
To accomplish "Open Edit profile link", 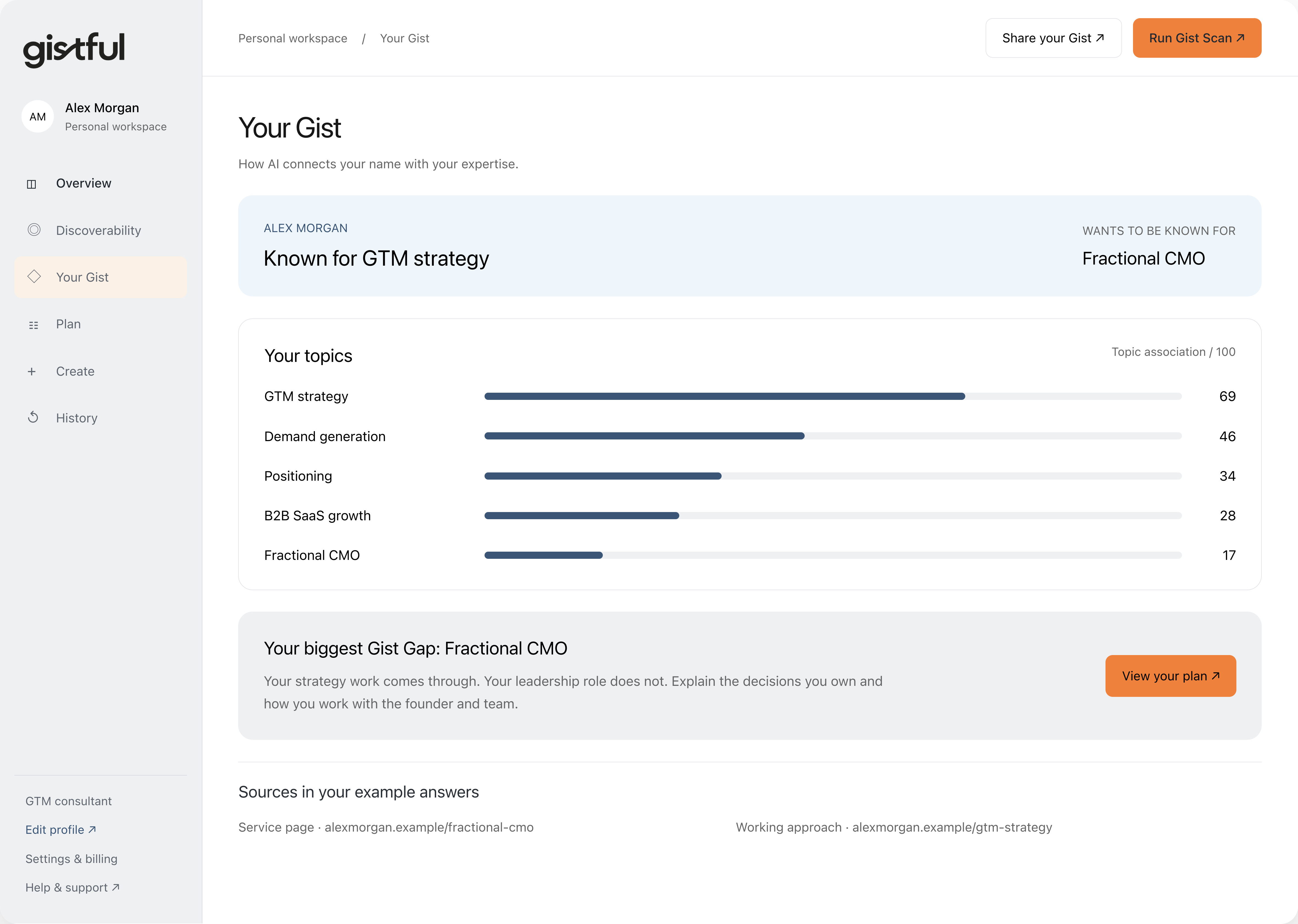I will [x=61, y=830].
